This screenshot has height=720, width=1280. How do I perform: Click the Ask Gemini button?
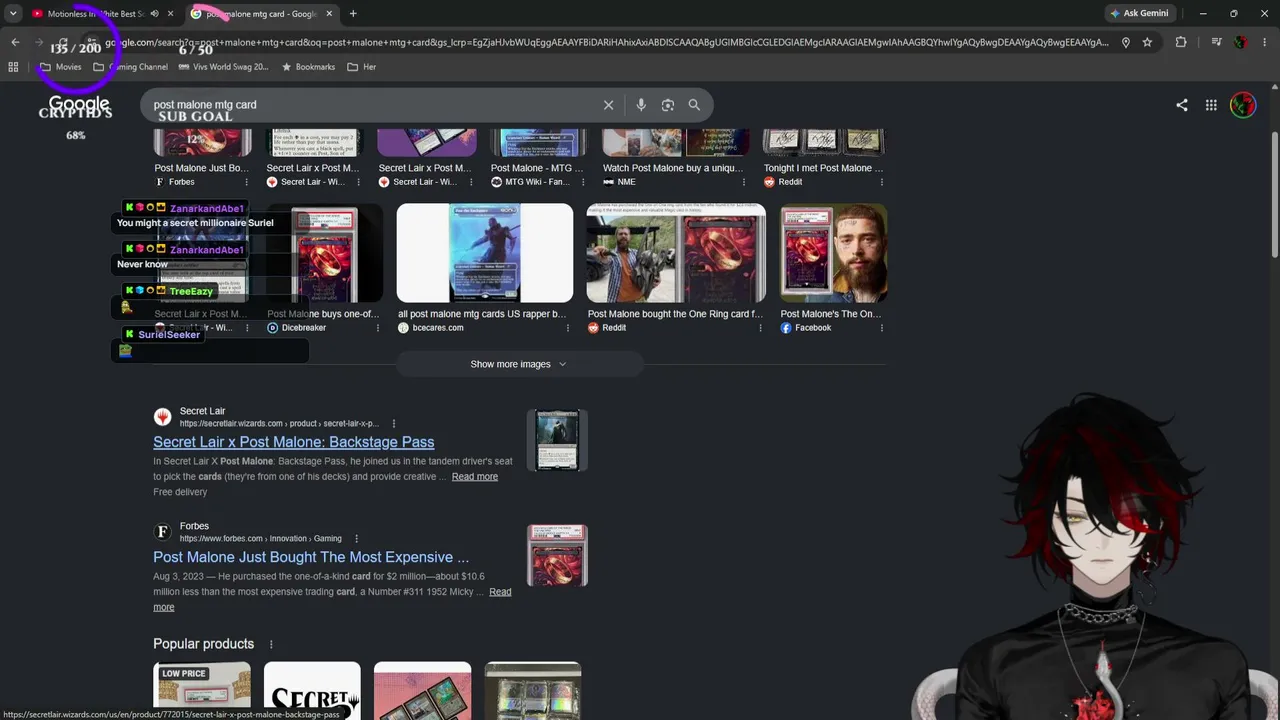tap(1138, 14)
